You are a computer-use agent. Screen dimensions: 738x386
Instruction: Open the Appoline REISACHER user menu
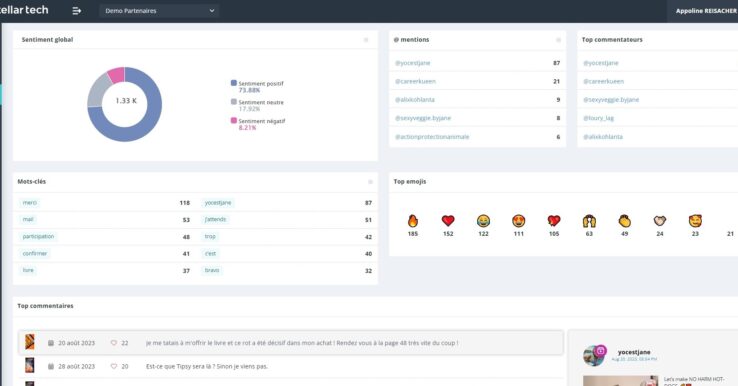(x=706, y=11)
